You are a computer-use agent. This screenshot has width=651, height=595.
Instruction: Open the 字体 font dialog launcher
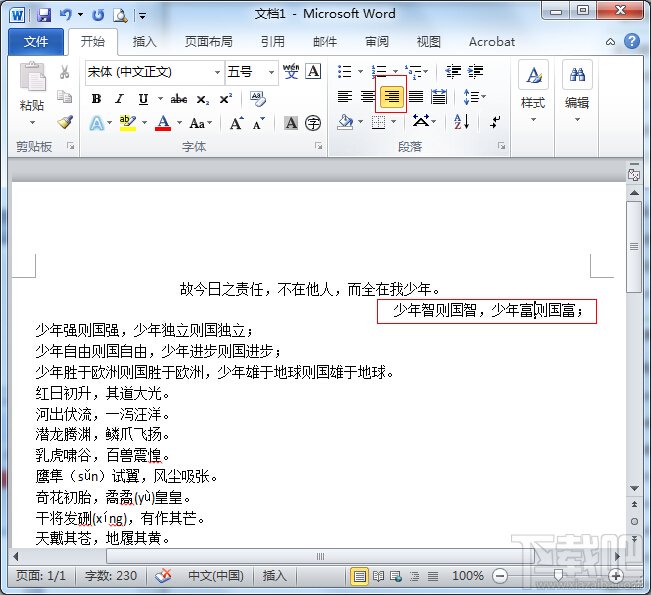318,145
